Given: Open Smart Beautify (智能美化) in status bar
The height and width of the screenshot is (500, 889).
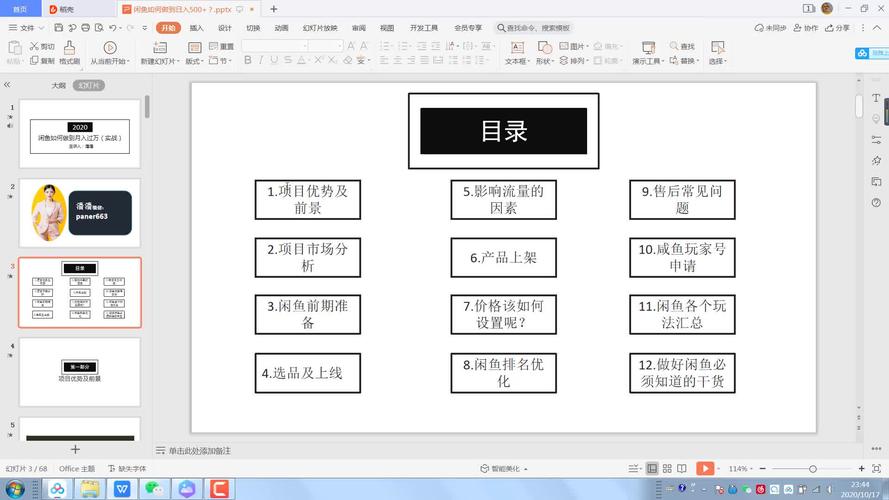Looking at the screenshot, I should (503, 469).
